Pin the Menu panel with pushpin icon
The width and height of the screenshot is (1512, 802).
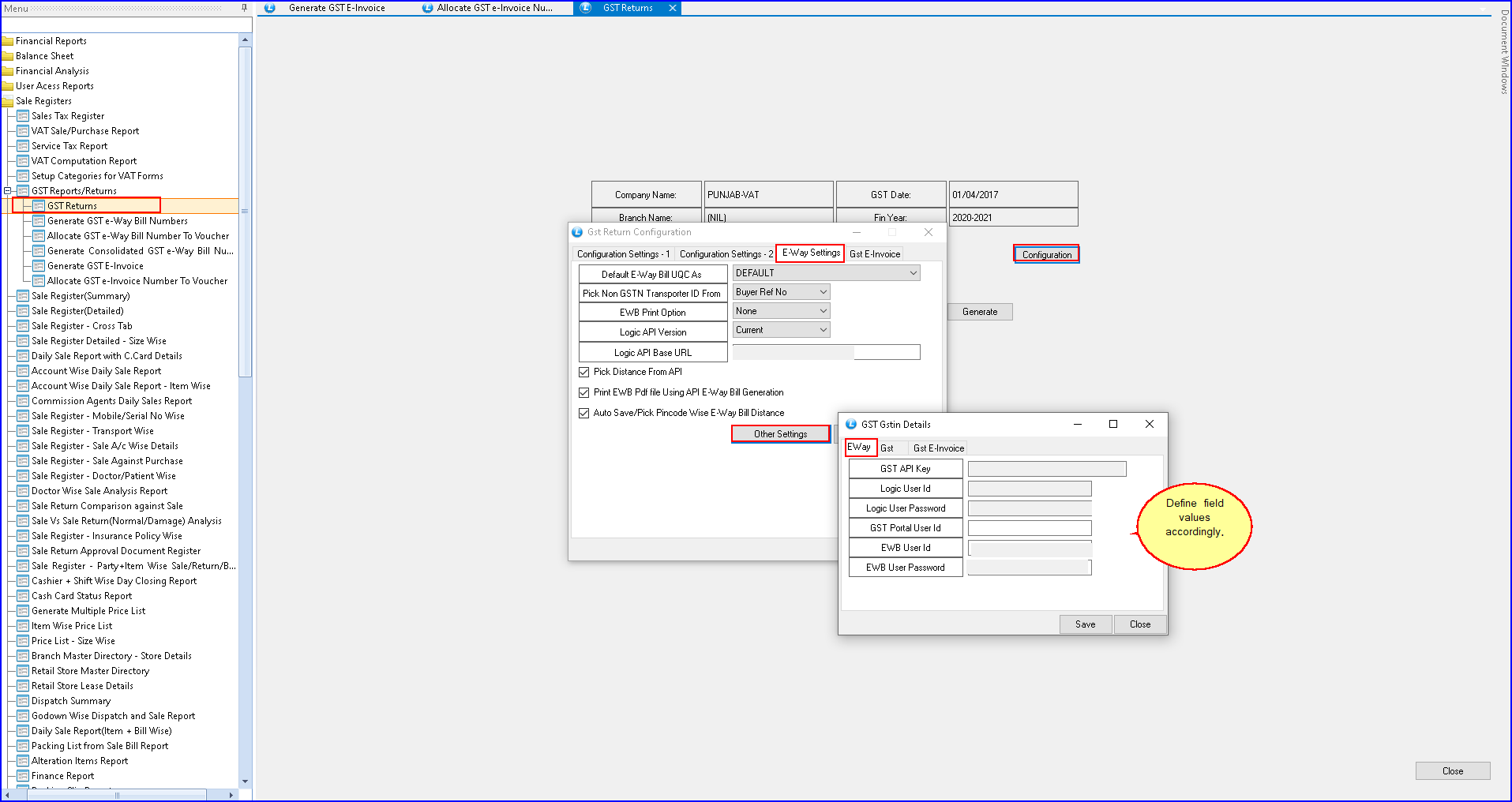coord(244,8)
